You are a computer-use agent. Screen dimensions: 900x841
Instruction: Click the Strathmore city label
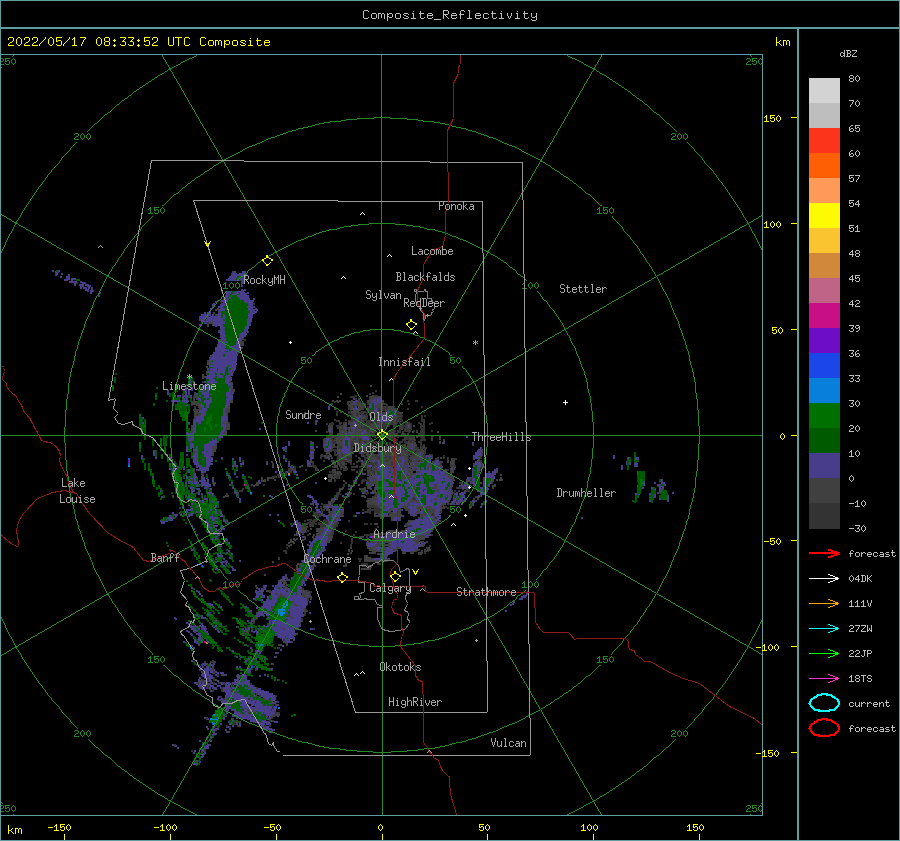486,592
